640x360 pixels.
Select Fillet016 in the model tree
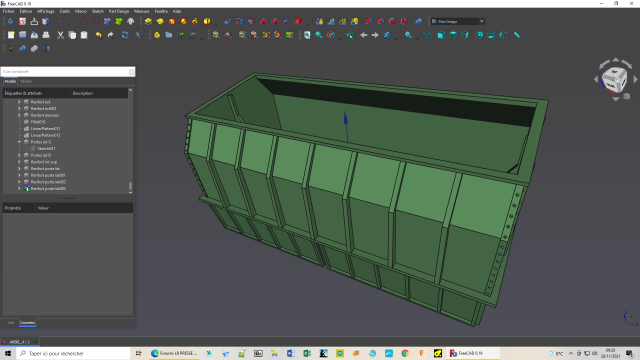click(38, 122)
